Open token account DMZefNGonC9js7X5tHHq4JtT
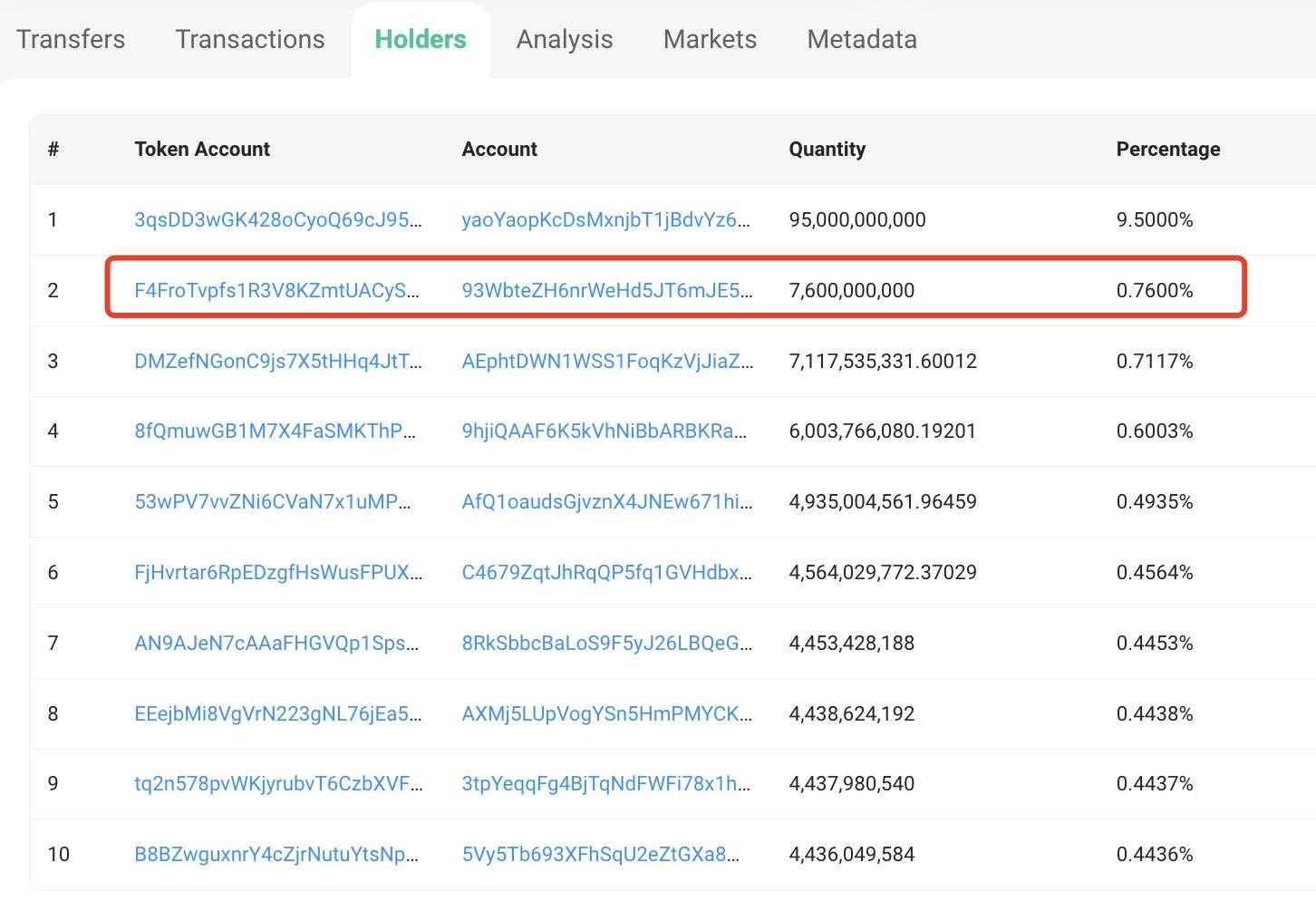The height and width of the screenshot is (901, 1316). tap(277, 361)
